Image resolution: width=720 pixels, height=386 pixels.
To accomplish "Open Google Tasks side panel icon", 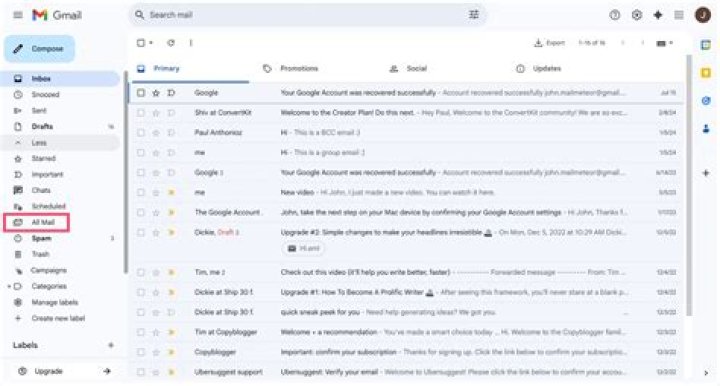I will (706, 101).
